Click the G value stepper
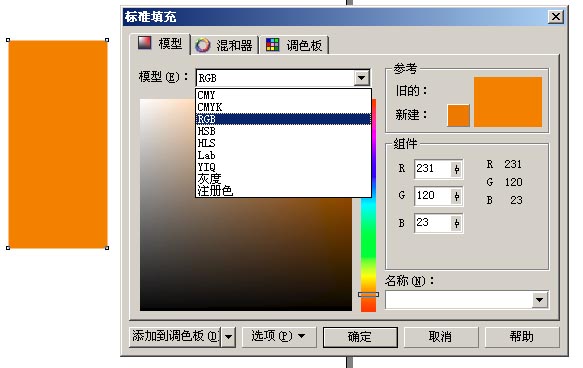The width and height of the screenshot is (583, 368). click(x=457, y=196)
